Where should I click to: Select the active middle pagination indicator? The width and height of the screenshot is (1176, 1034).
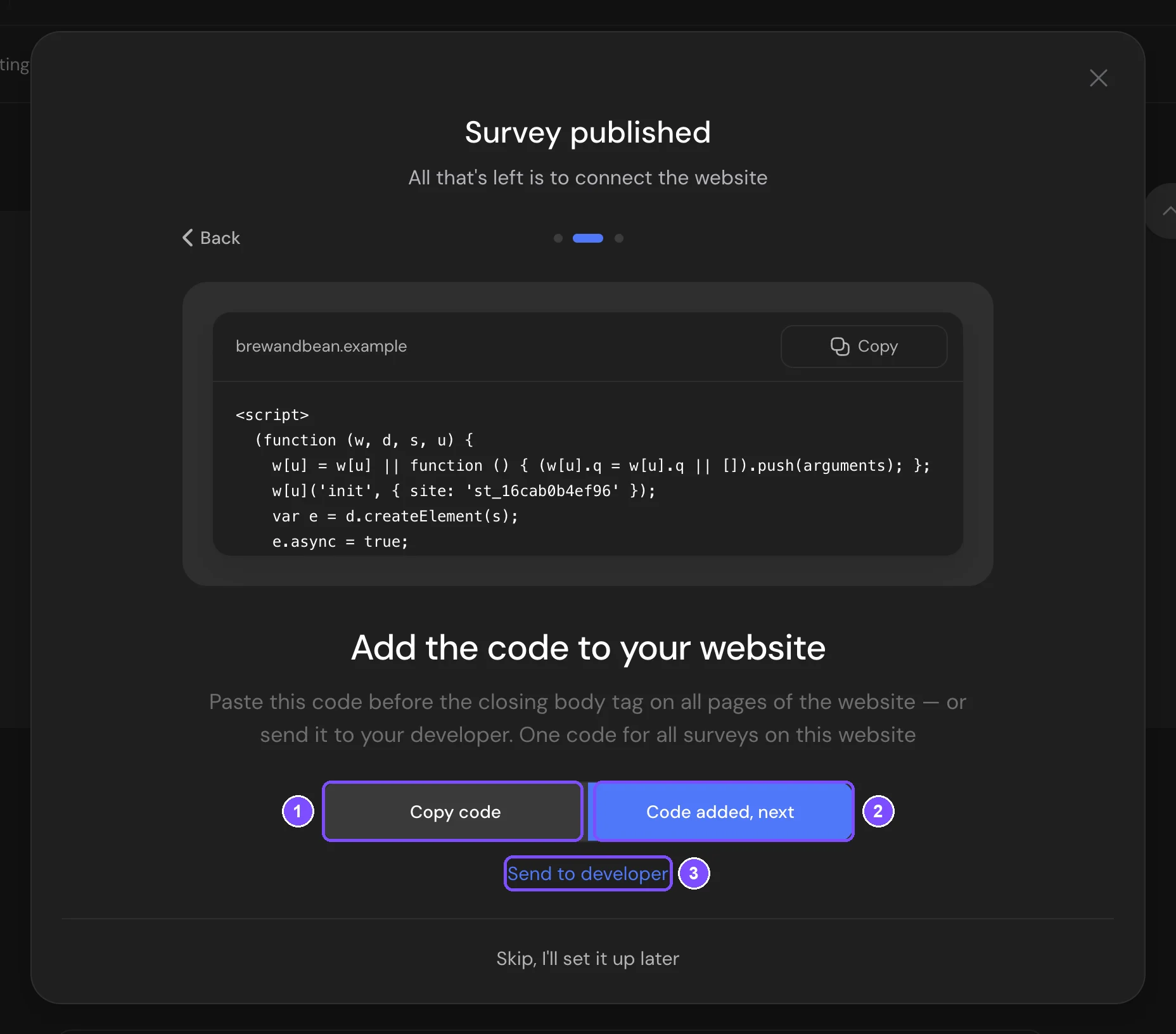click(588, 238)
